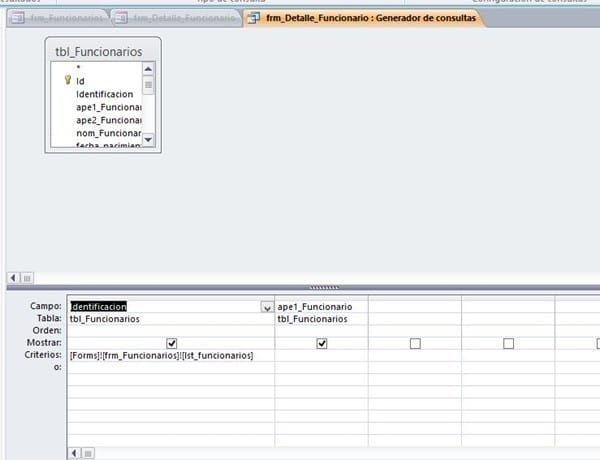
Task: Click the tbl_Funcionarios table title bar
Action: [x=103, y=51]
